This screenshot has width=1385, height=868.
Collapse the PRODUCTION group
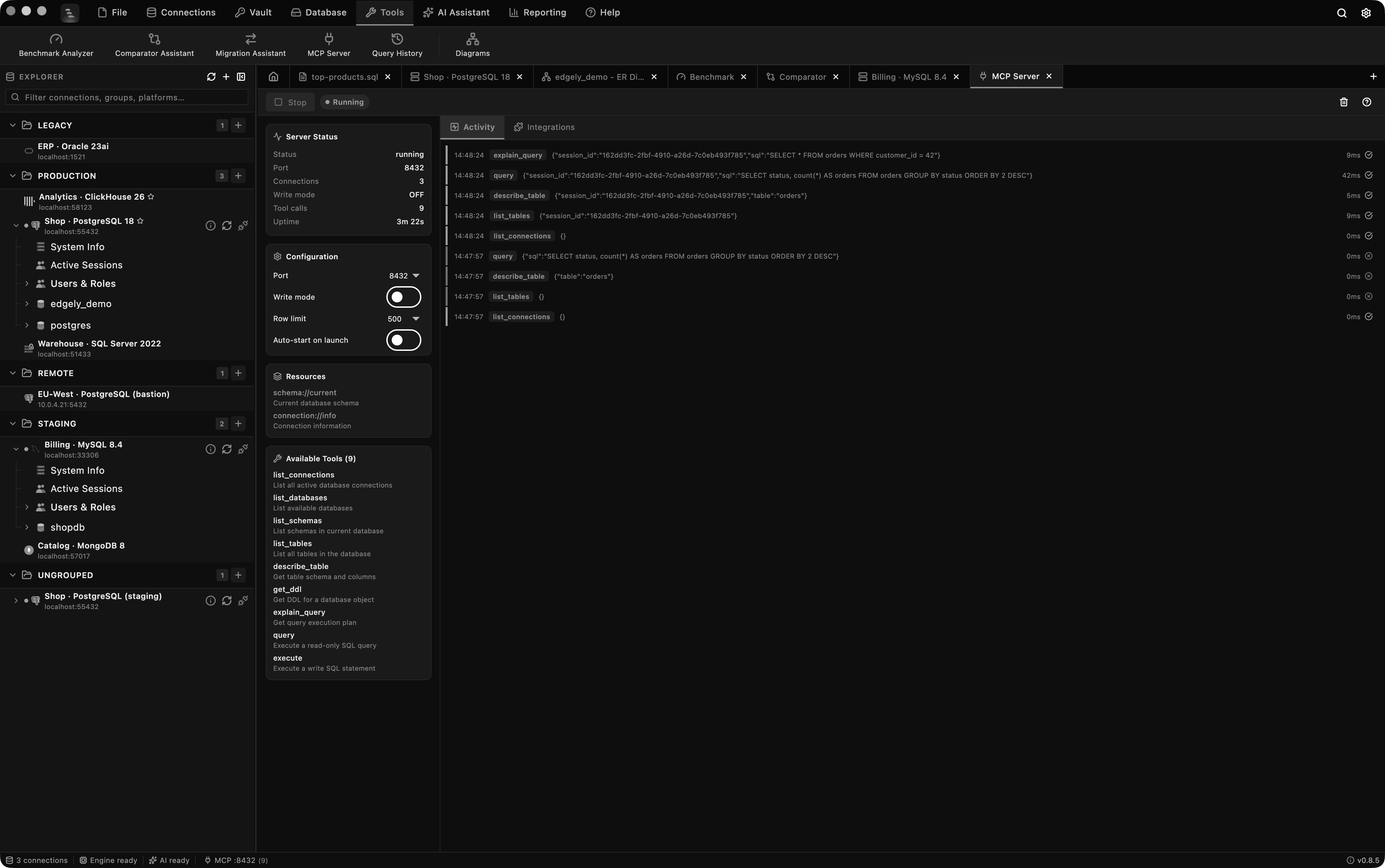pyautogui.click(x=13, y=176)
